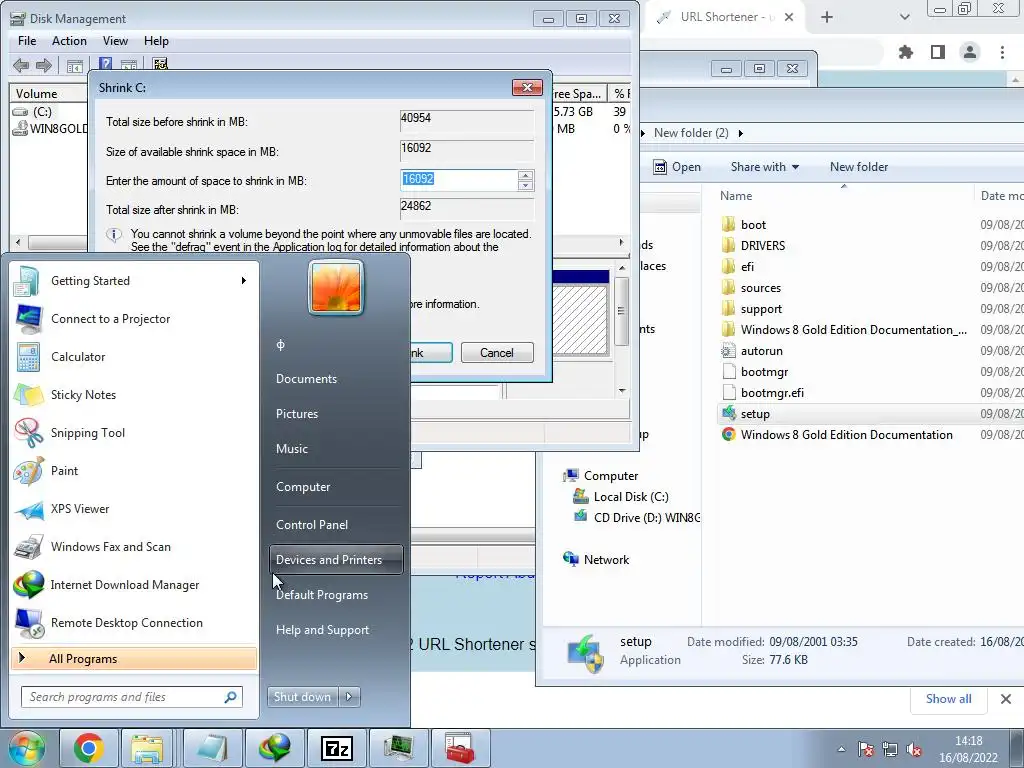Open Remote Desktop Connection
The height and width of the screenshot is (768, 1024).
127,622
